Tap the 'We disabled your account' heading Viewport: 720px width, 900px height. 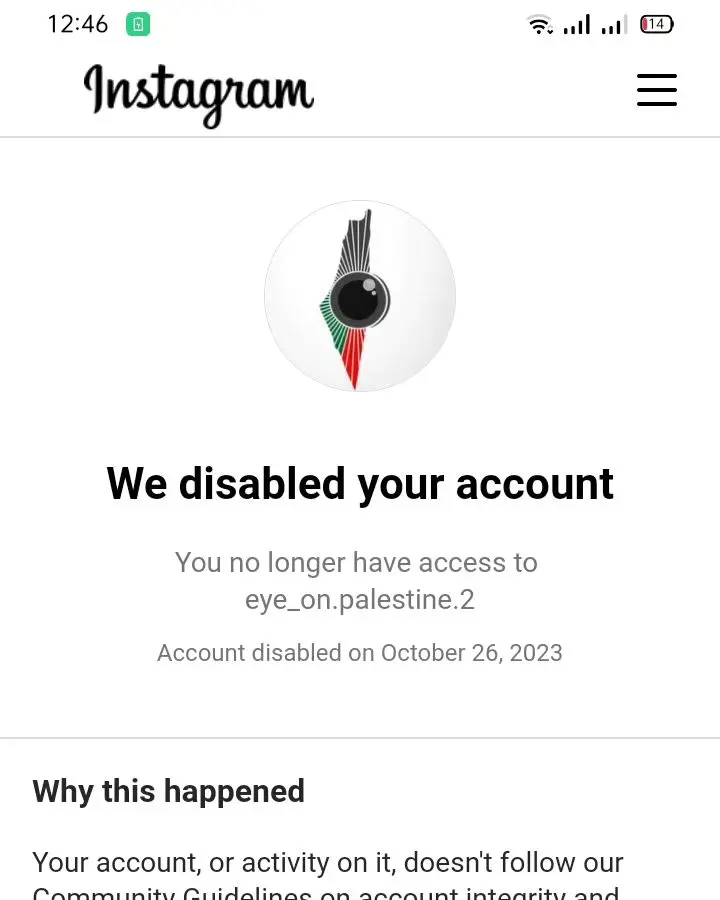(x=360, y=484)
